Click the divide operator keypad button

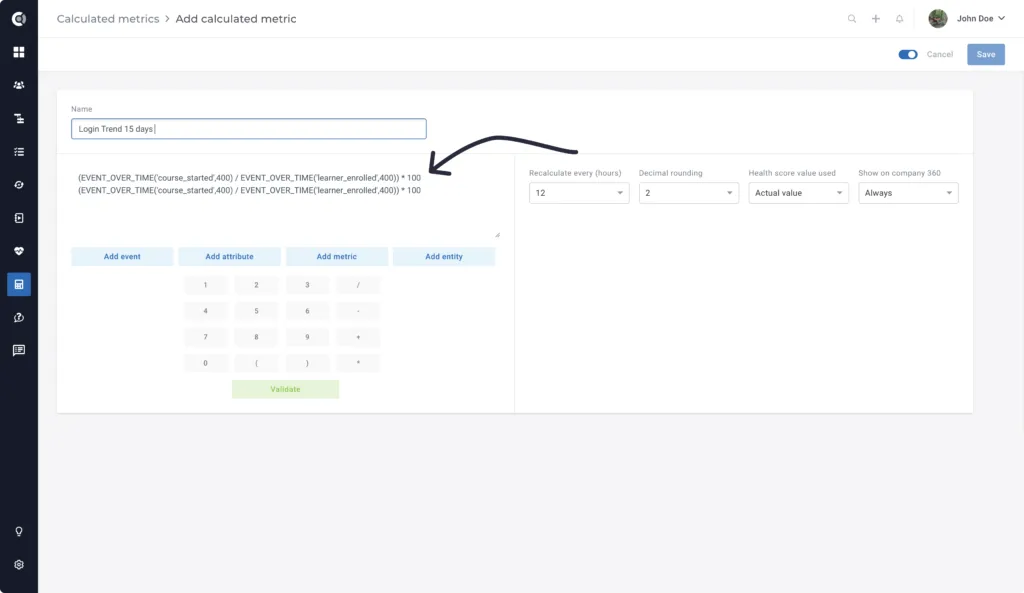coord(358,285)
